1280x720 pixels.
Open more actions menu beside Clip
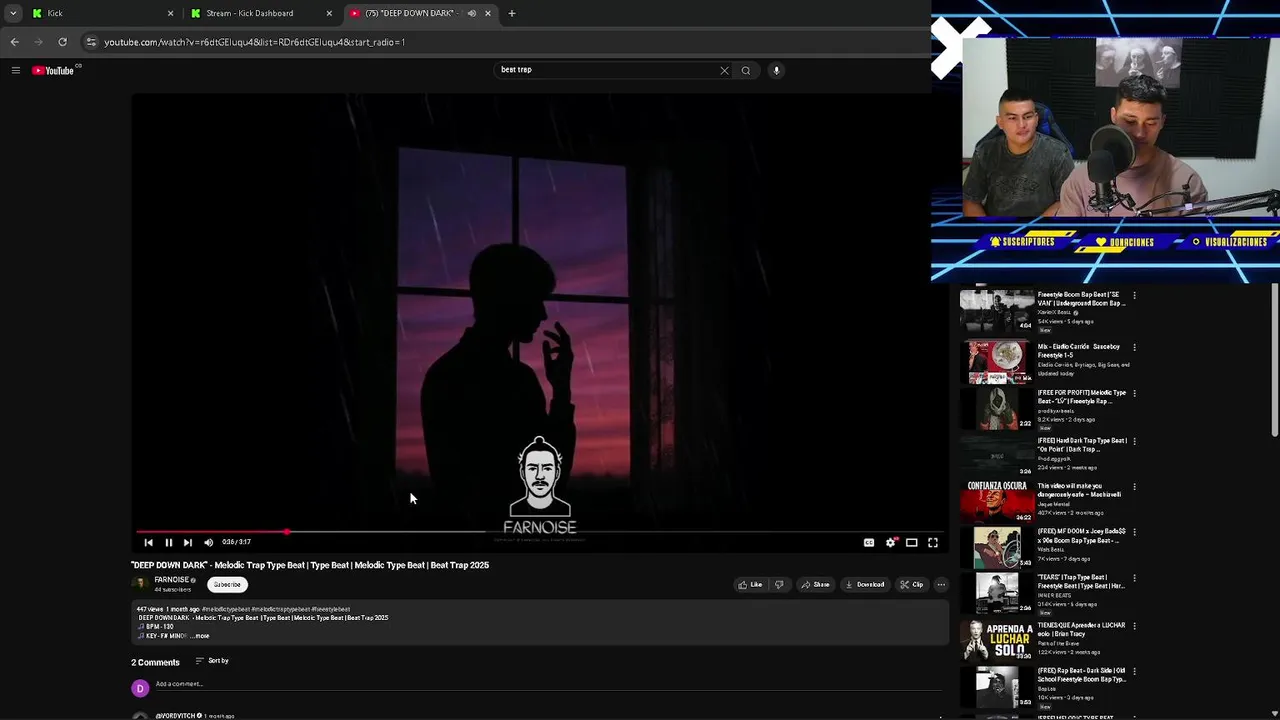coord(941,585)
